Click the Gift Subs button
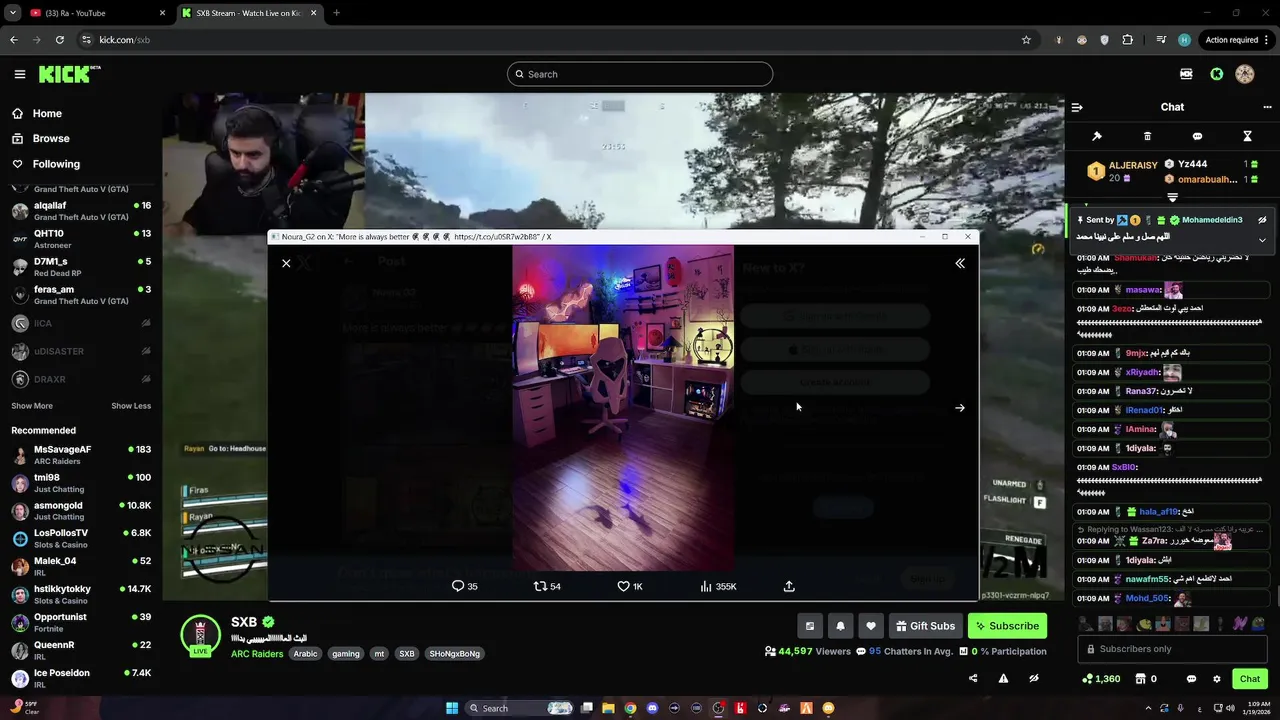 (x=925, y=626)
